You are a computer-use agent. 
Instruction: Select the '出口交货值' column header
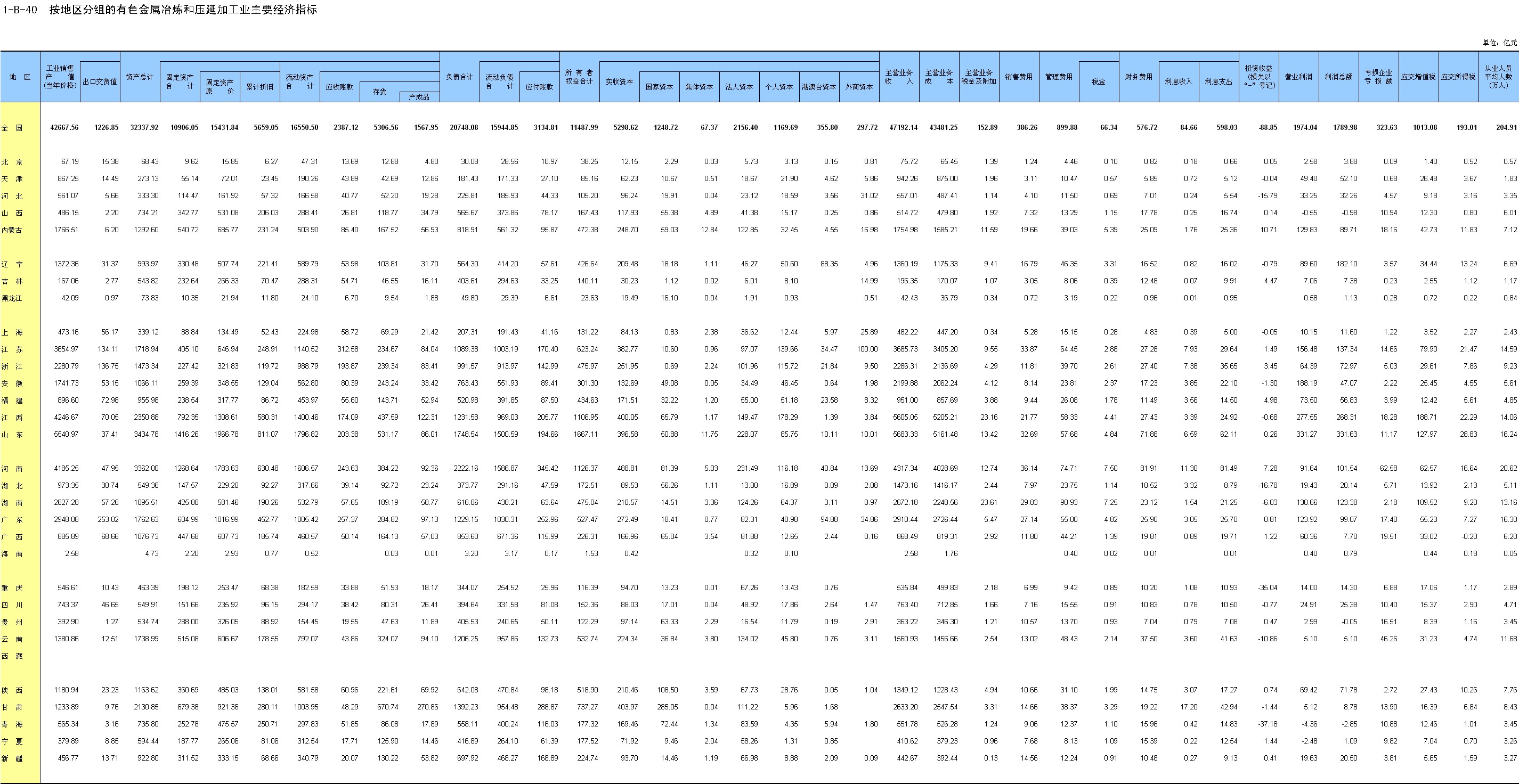point(100,82)
